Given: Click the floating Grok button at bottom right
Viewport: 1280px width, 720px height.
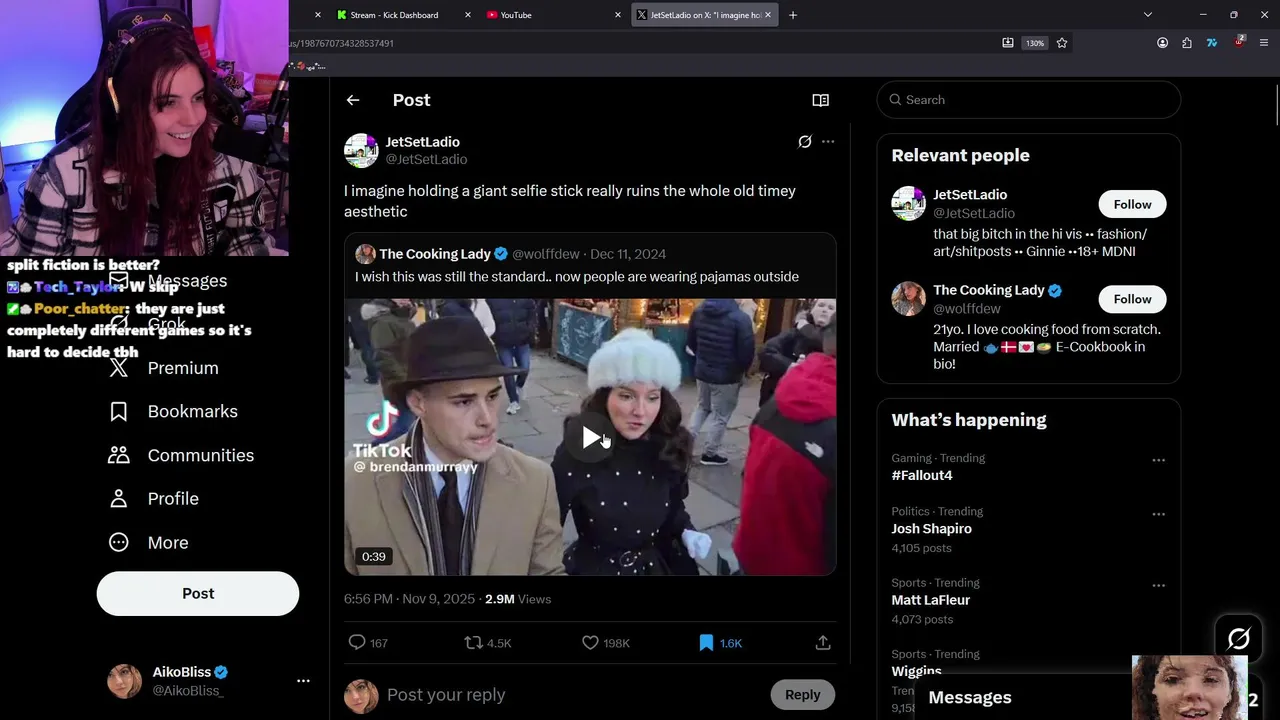Looking at the screenshot, I should [x=1238, y=638].
